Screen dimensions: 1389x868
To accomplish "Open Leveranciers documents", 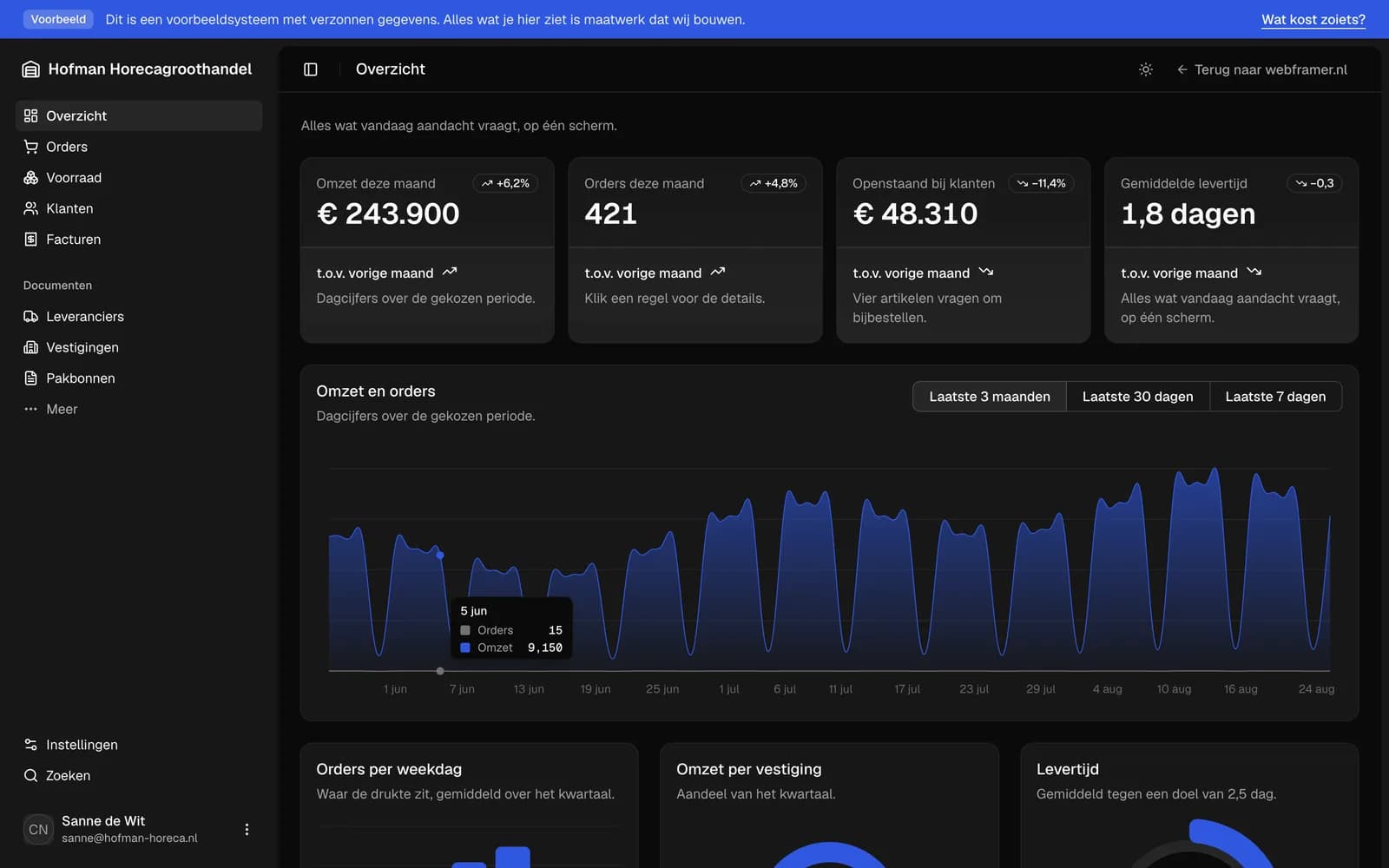I will pos(139,317).
